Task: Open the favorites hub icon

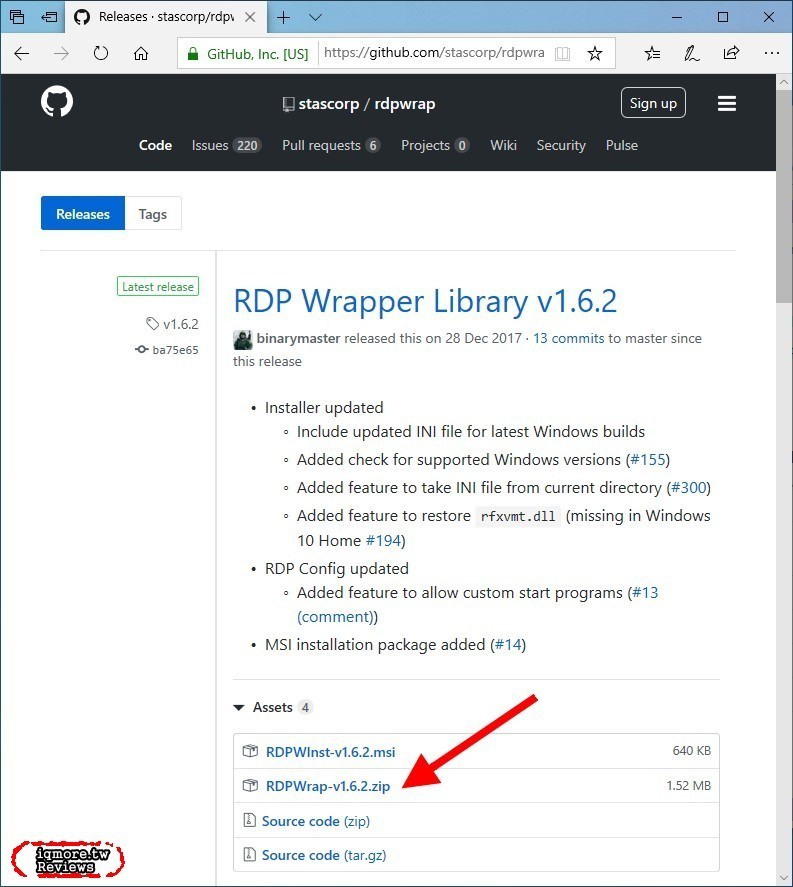Action: 652,53
